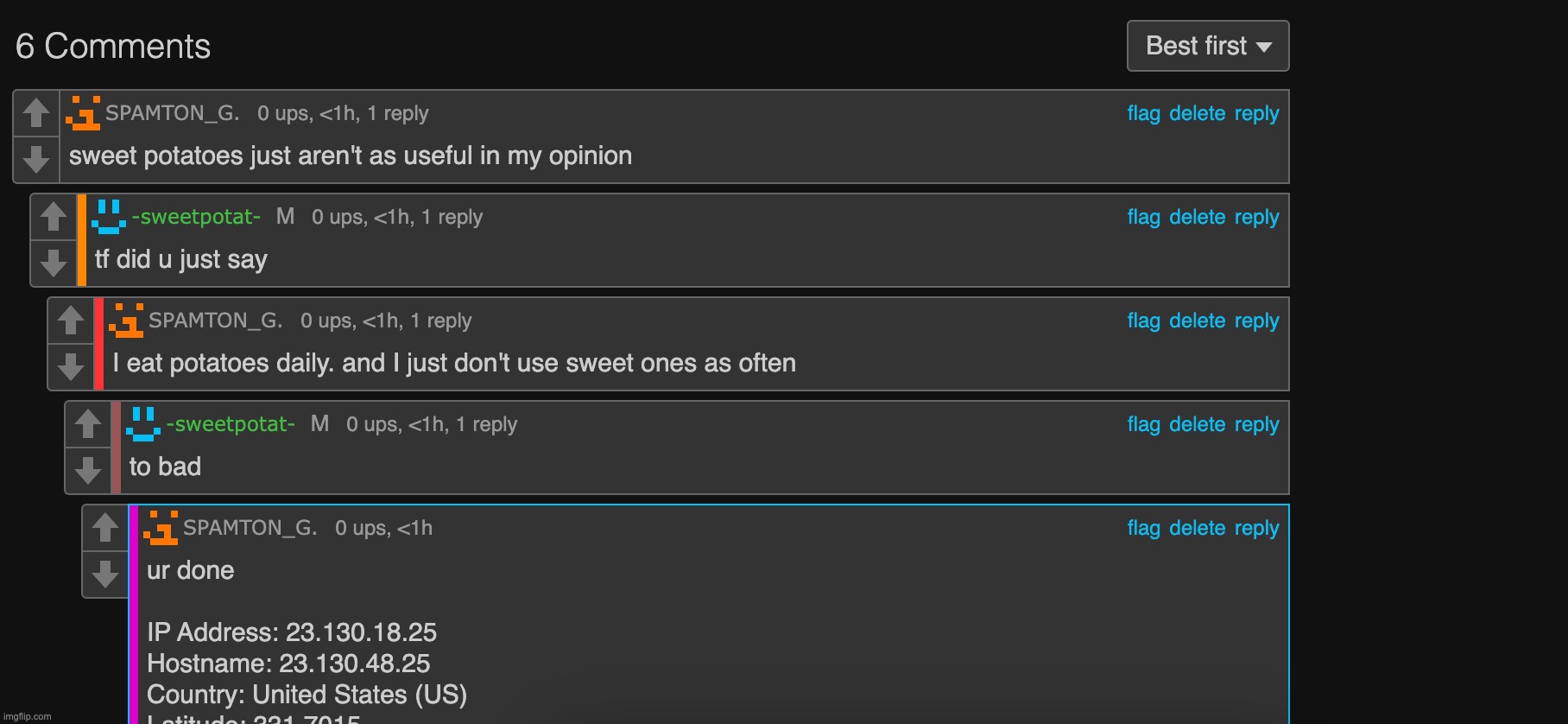This screenshot has width=1568, height=724.
Task: Downvote the "to bad" comment
Action: click(x=88, y=469)
